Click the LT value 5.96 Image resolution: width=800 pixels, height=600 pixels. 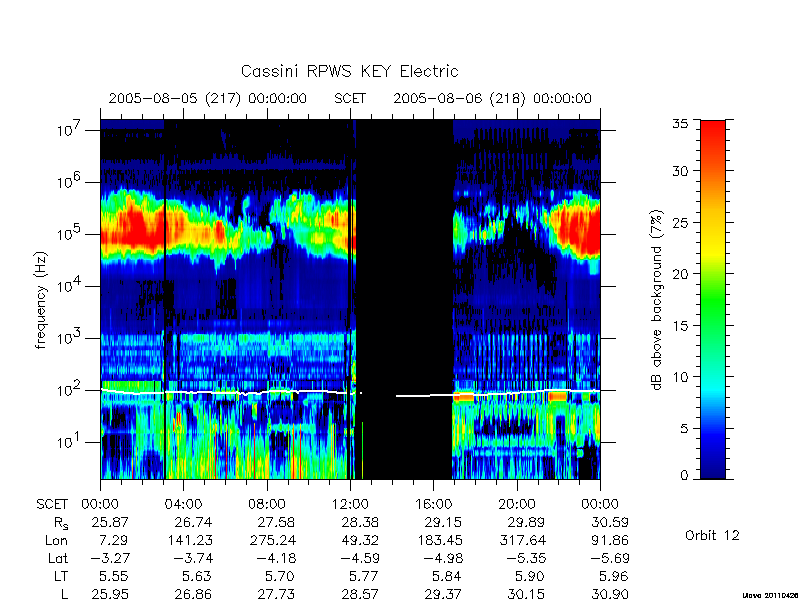pos(613,576)
